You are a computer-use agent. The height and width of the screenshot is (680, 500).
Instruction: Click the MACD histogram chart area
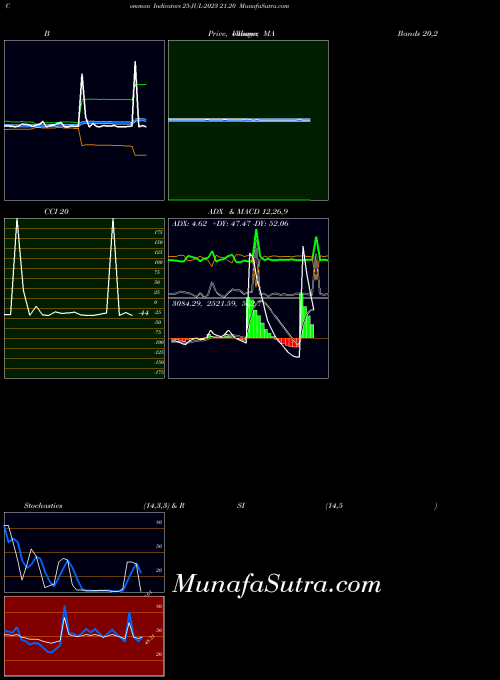(x=248, y=338)
